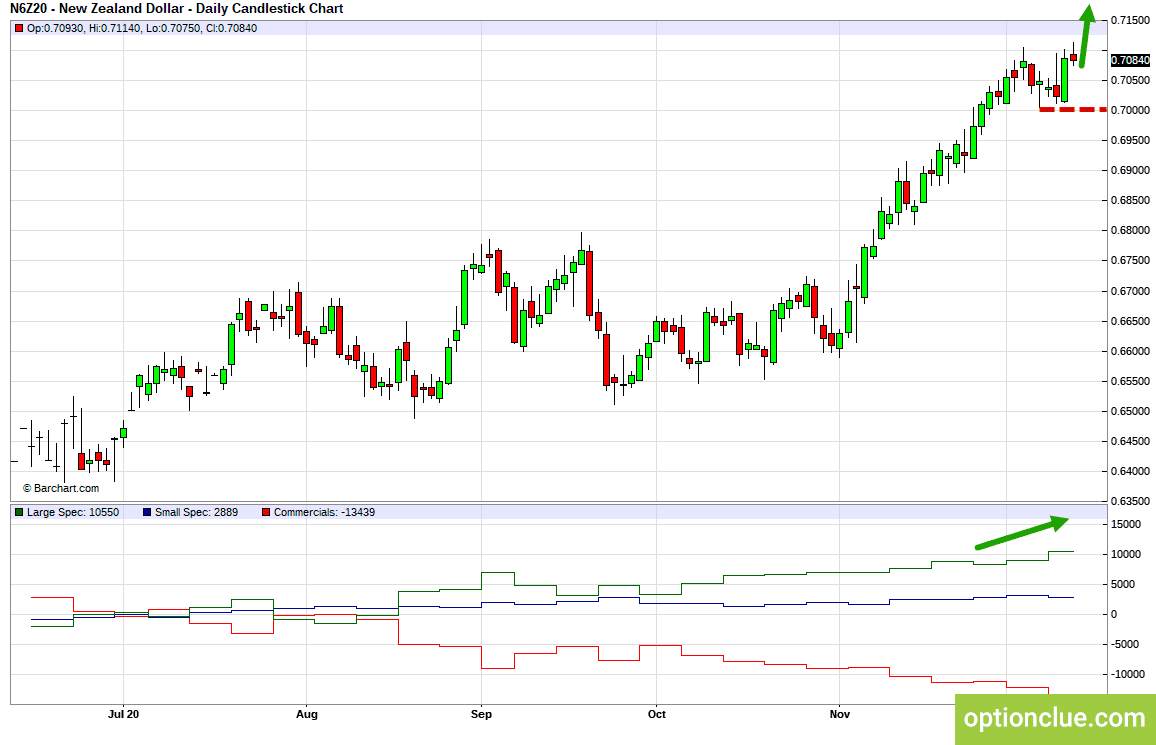
Task: Click the Aug label on time axis
Action: point(307,714)
